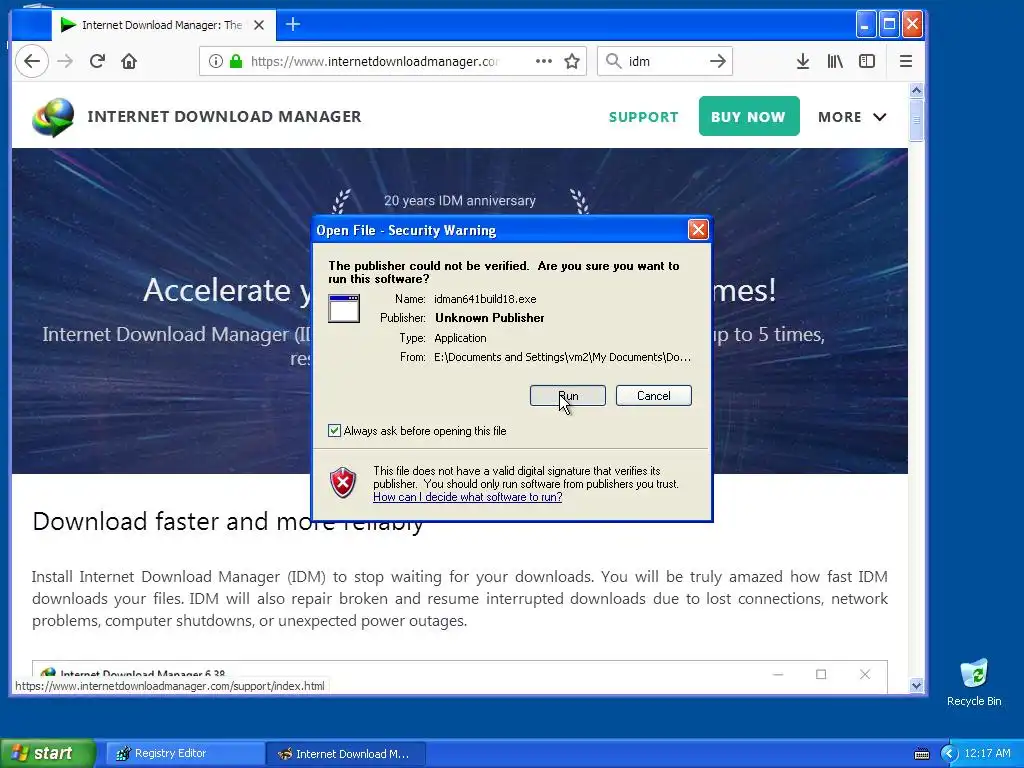
Task: Bookmark this page with the star
Action: (x=572, y=61)
